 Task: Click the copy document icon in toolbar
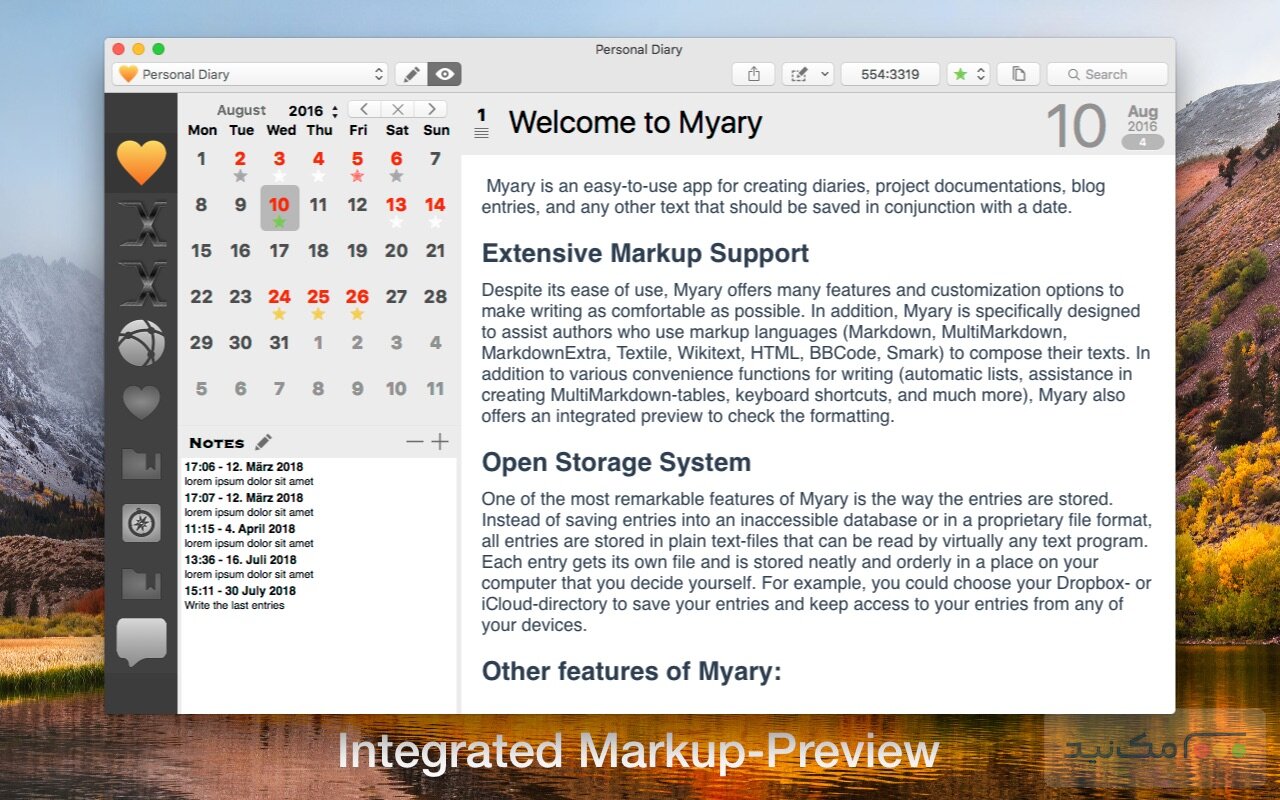click(x=1018, y=73)
